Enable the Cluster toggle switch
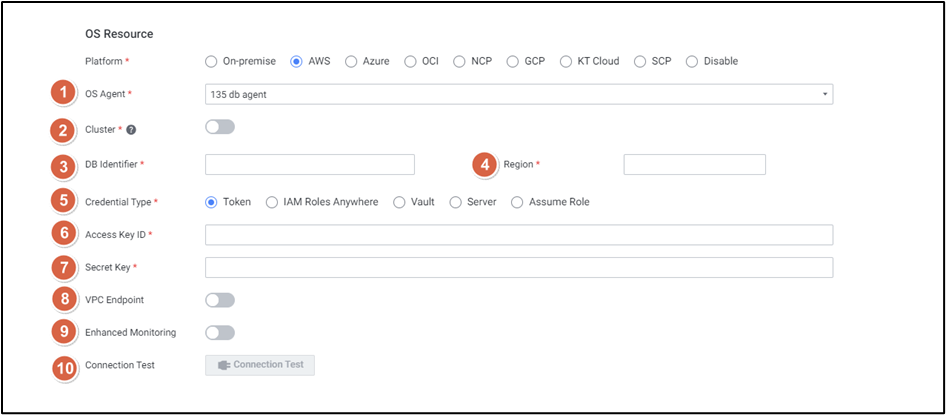Screen dimensions: 946x415 point(219,127)
